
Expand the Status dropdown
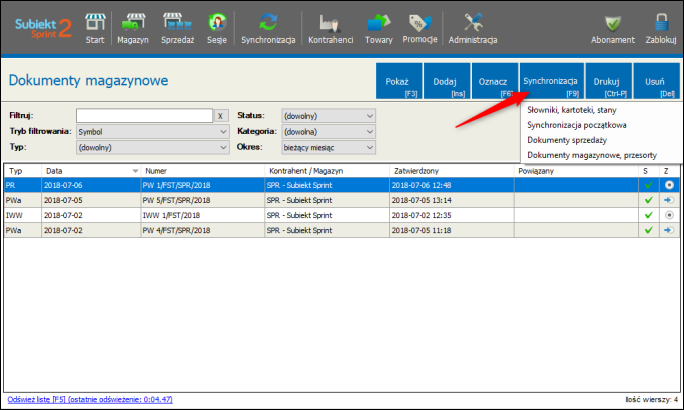369,115
